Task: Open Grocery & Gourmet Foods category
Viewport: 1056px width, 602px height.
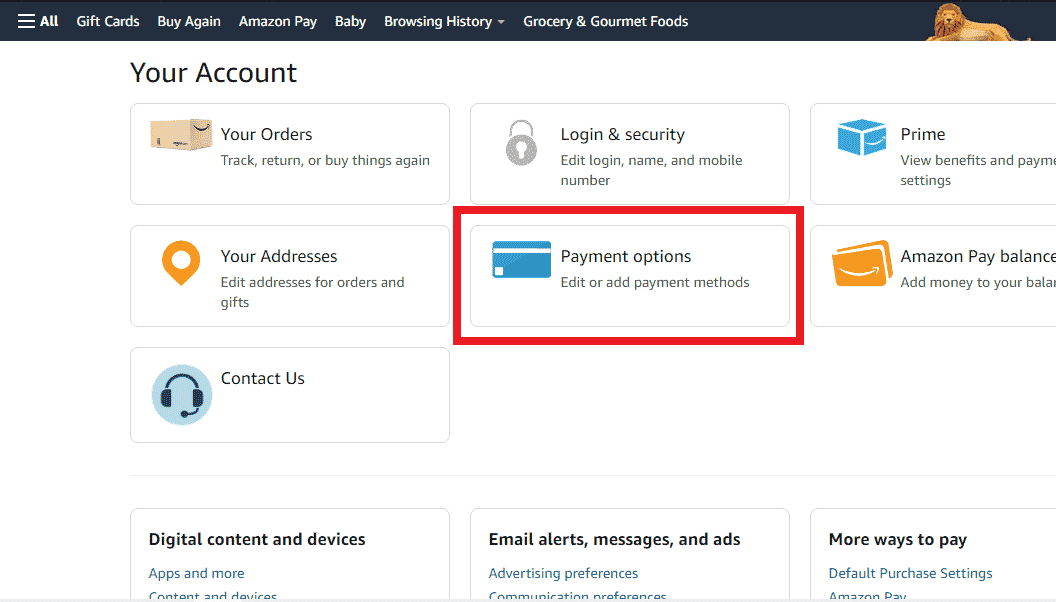Action: (605, 21)
